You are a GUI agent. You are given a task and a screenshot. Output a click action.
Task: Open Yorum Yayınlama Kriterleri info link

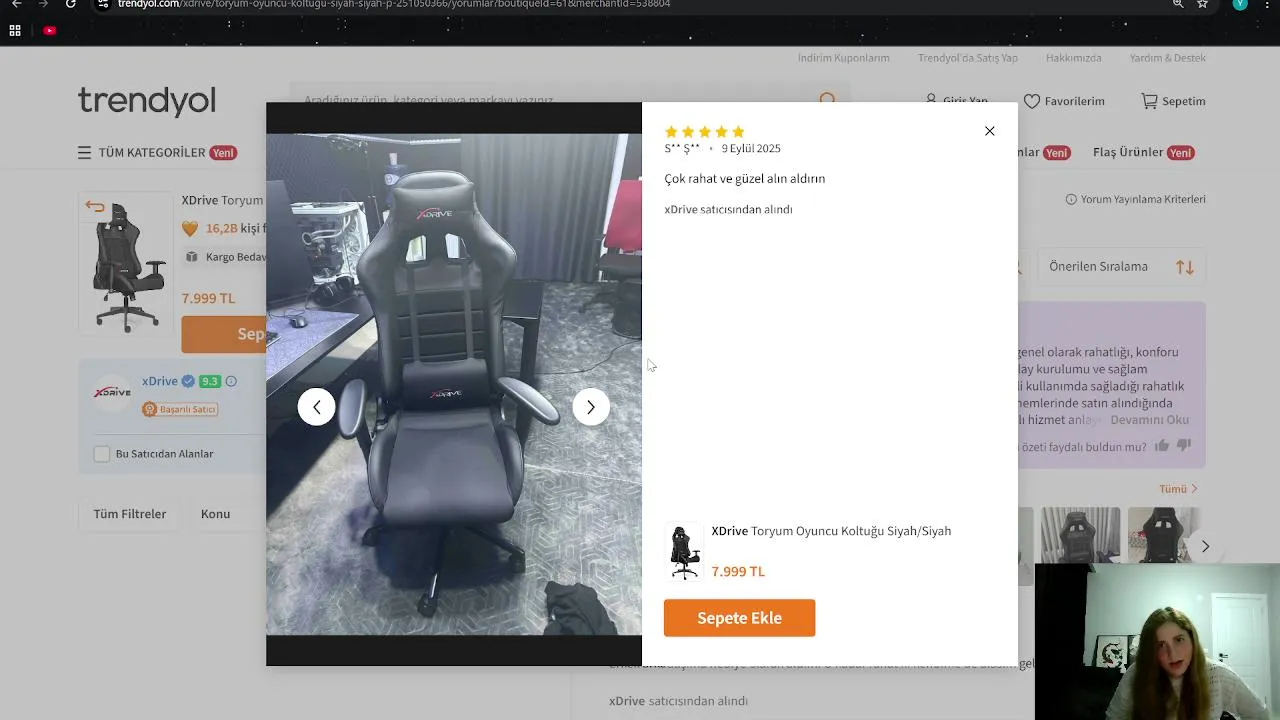(x=1135, y=200)
